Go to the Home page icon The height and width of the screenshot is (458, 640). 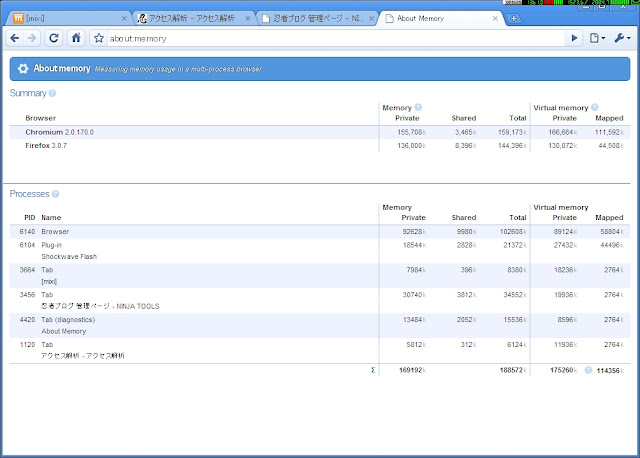point(76,38)
